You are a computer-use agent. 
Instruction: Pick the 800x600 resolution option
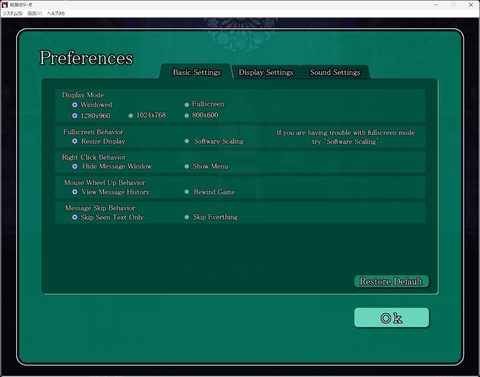[x=201, y=115]
